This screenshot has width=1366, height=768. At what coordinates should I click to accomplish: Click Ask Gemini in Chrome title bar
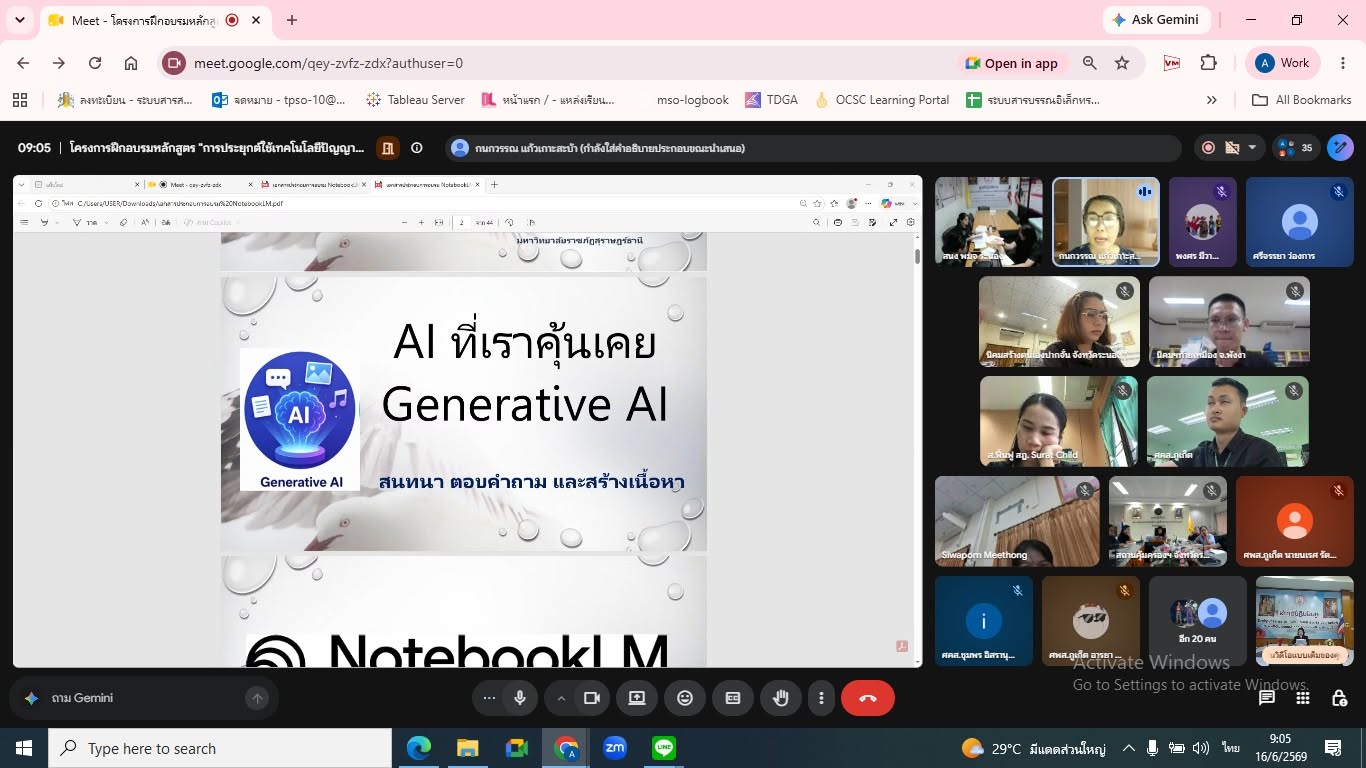click(x=1157, y=20)
